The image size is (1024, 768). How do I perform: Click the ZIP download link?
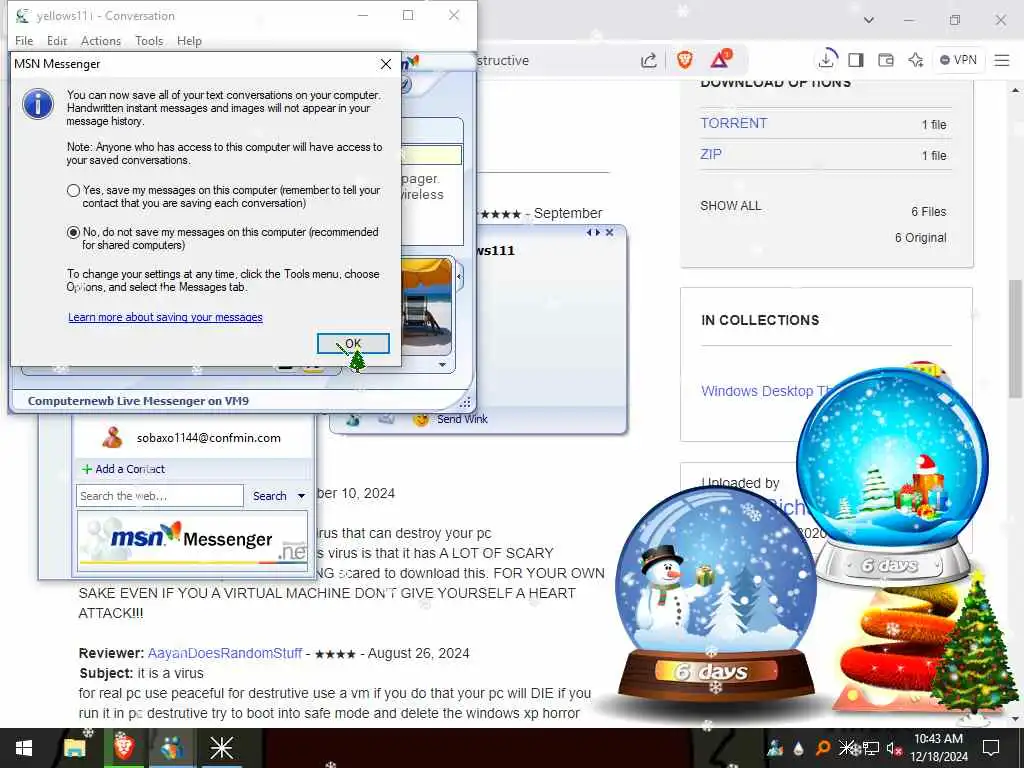point(711,155)
